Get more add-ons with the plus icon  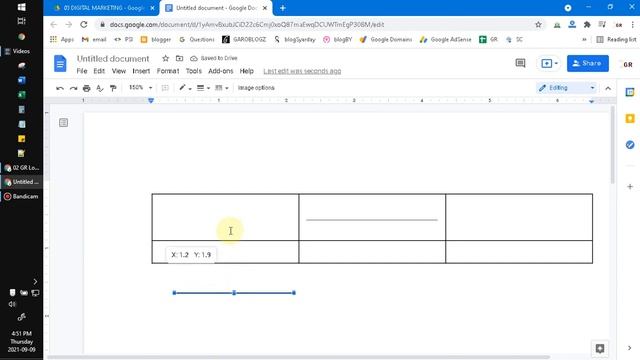tap(630, 187)
